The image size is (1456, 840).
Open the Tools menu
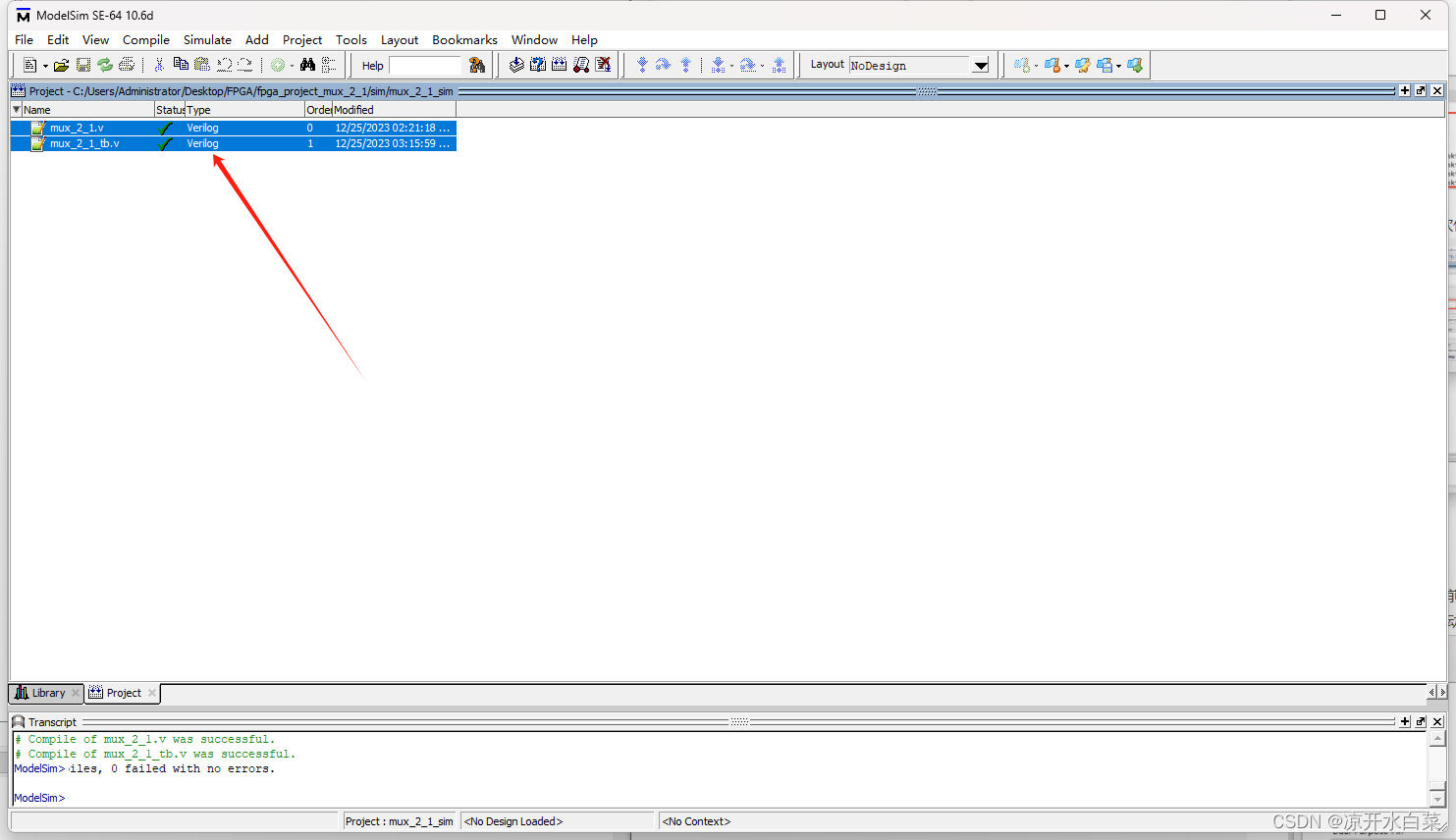click(351, 40)
